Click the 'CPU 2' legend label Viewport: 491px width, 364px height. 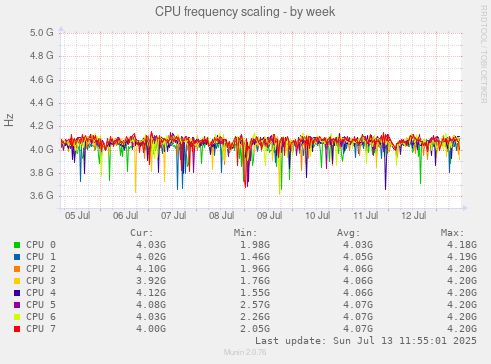[41, 269]
